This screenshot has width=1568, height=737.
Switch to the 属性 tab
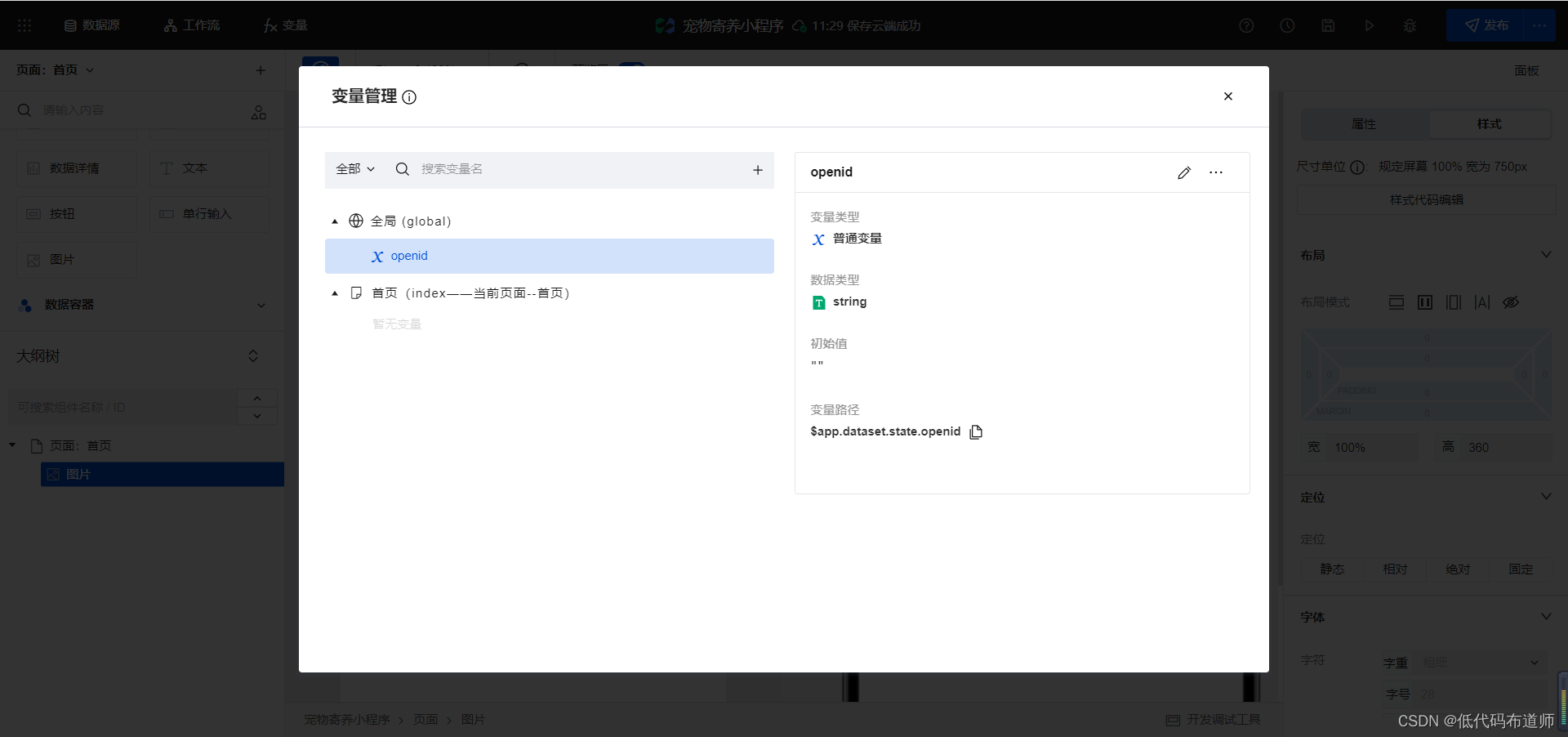pos(1364,124)
